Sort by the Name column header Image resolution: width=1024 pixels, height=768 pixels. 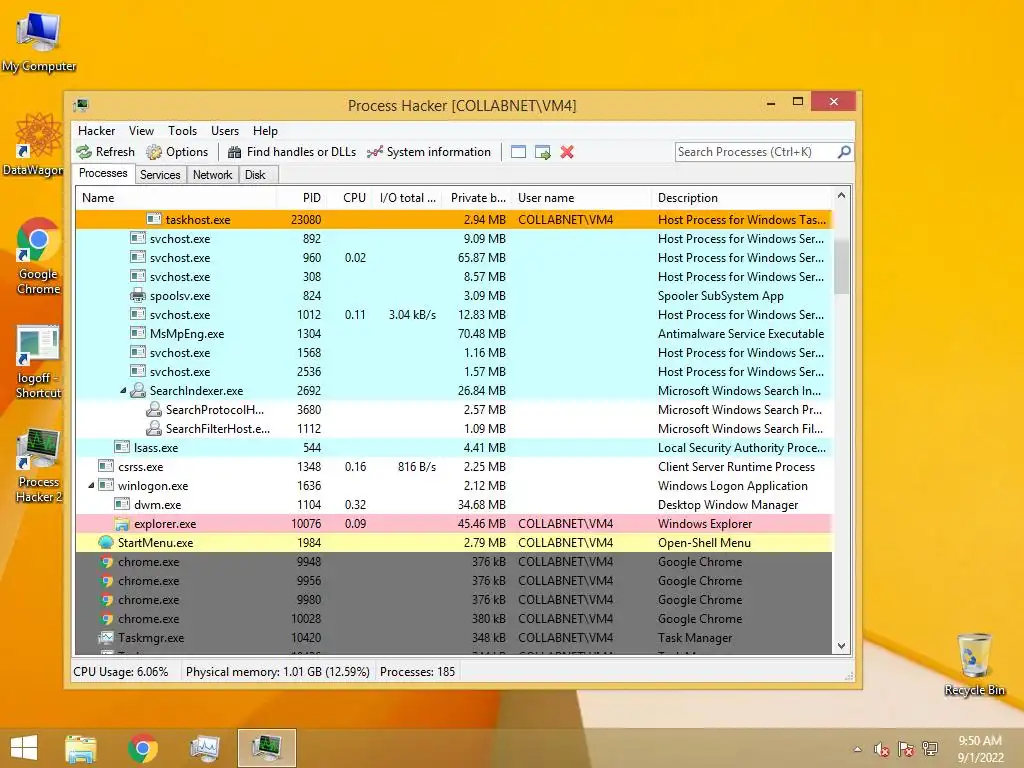176,198
